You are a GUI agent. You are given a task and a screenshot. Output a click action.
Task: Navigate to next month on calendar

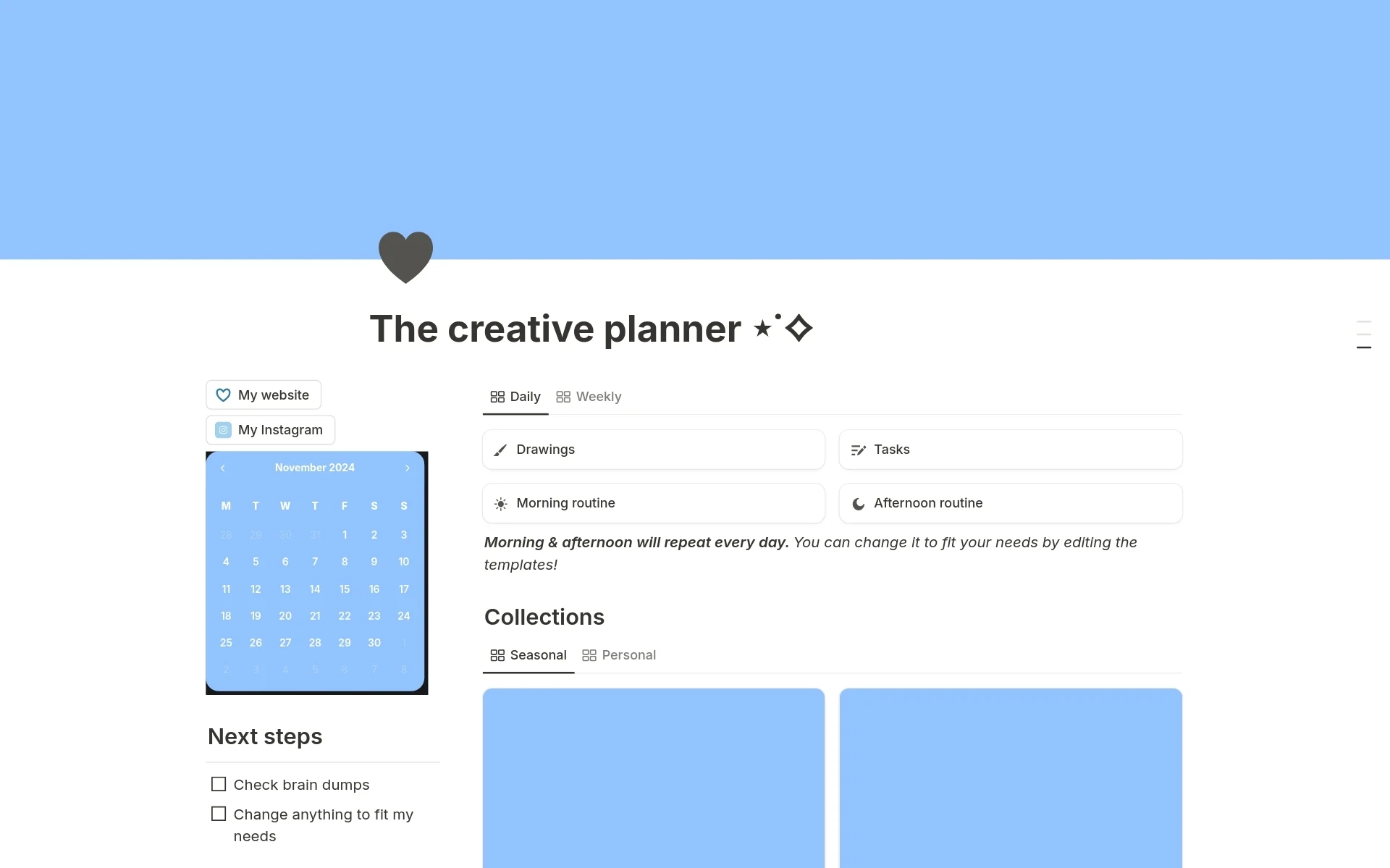pyautogui.click(x=408, y=467)
